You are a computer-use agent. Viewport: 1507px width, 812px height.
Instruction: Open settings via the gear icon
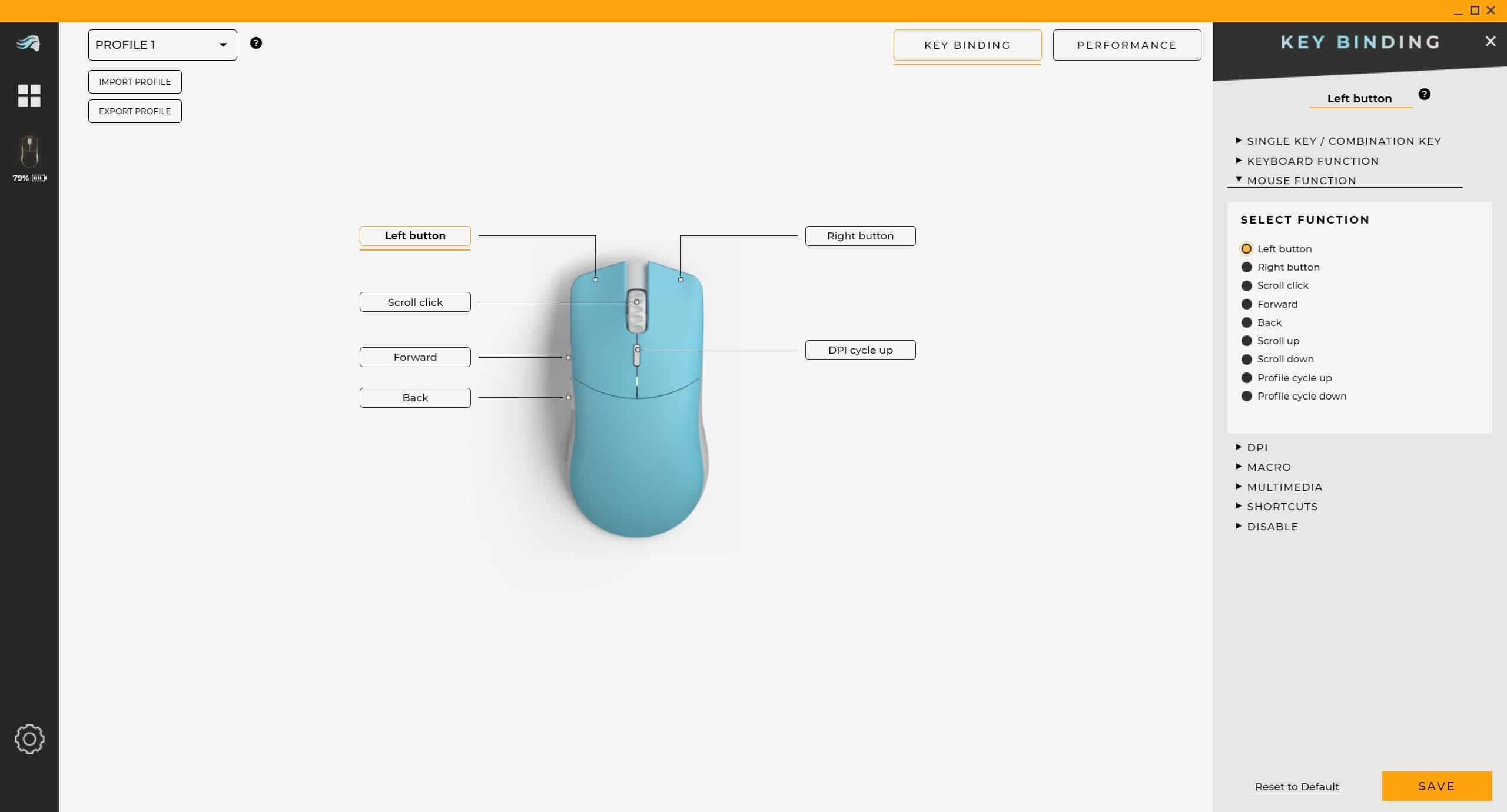pos(29,738)
